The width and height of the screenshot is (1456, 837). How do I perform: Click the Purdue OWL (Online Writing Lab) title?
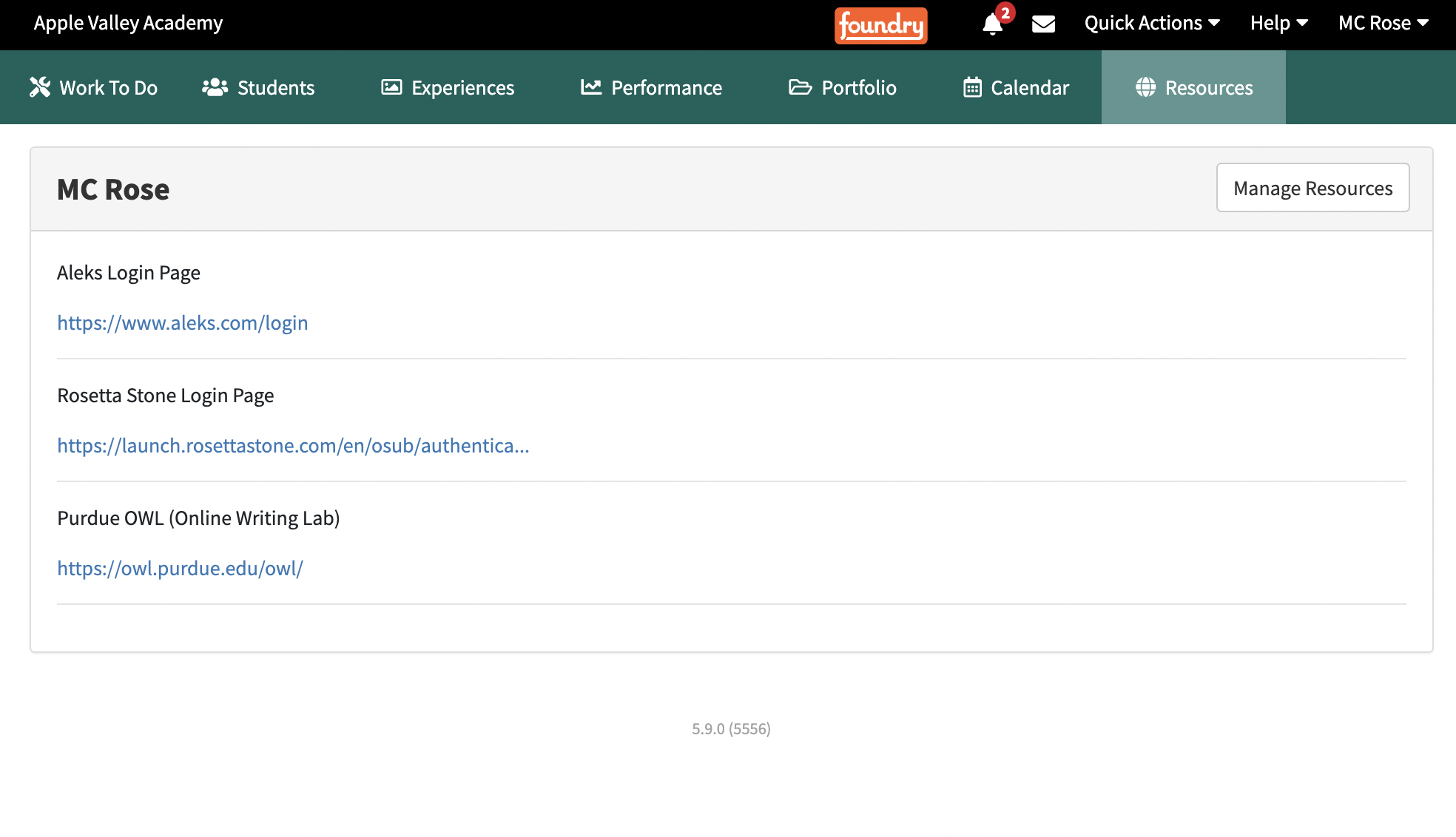(198, 518)
